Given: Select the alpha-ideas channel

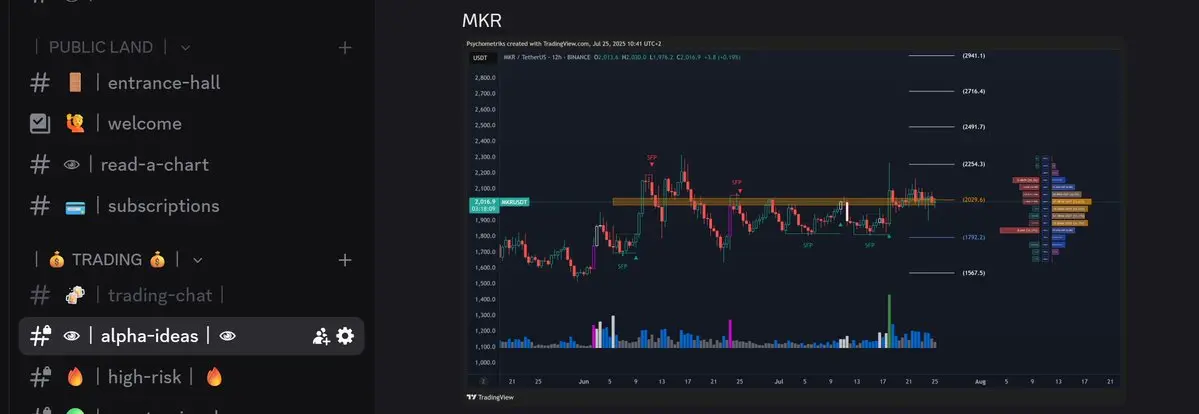Looking at the screenshot, I should pos(191,336).
